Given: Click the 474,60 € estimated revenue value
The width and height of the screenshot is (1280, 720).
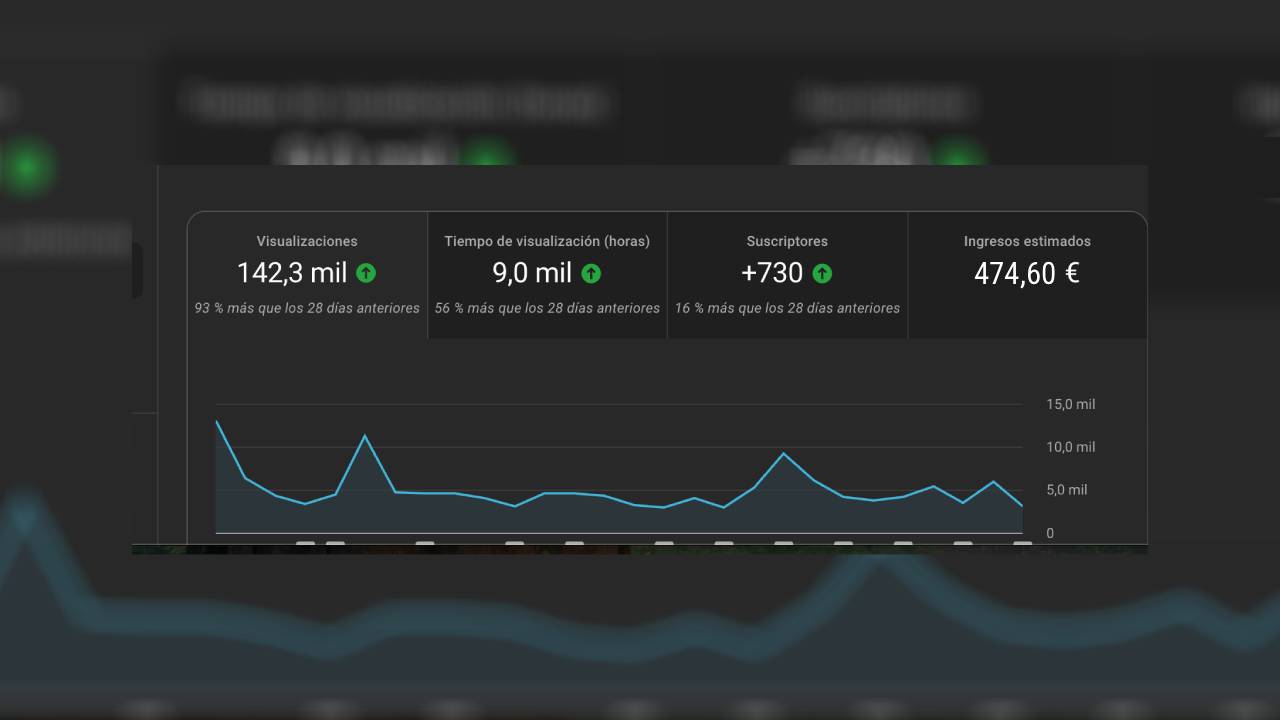Looking at the screenshot, I should coord(1027,273).
